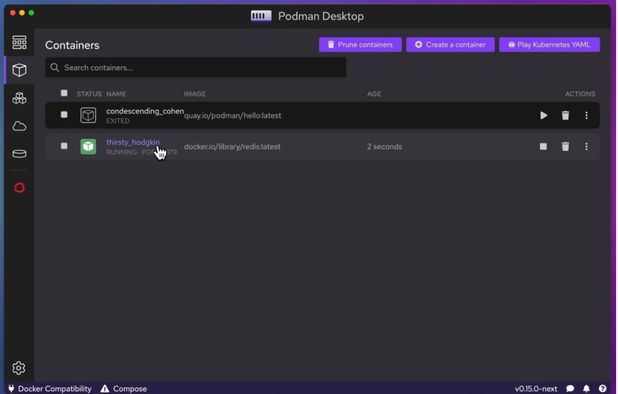The width and height of the screenshot is (618, 394).
Task: Click Create a container button
Action: [450, 45]
